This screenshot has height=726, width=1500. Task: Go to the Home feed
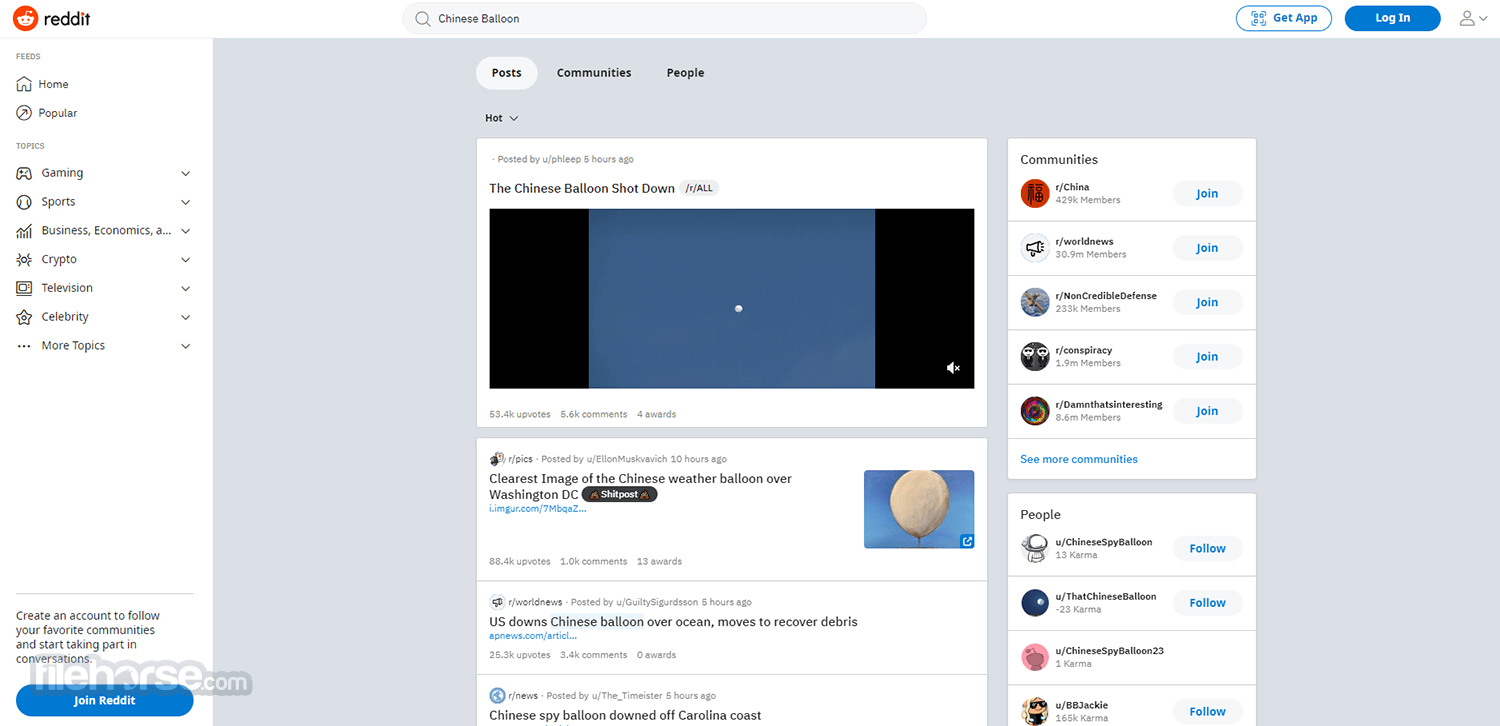tap(53, 84)
